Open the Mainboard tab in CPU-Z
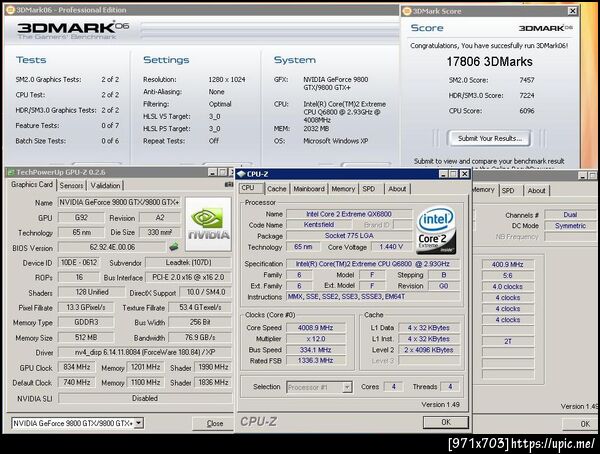Viewport: 600px width, 454px height. click(309, 189)
